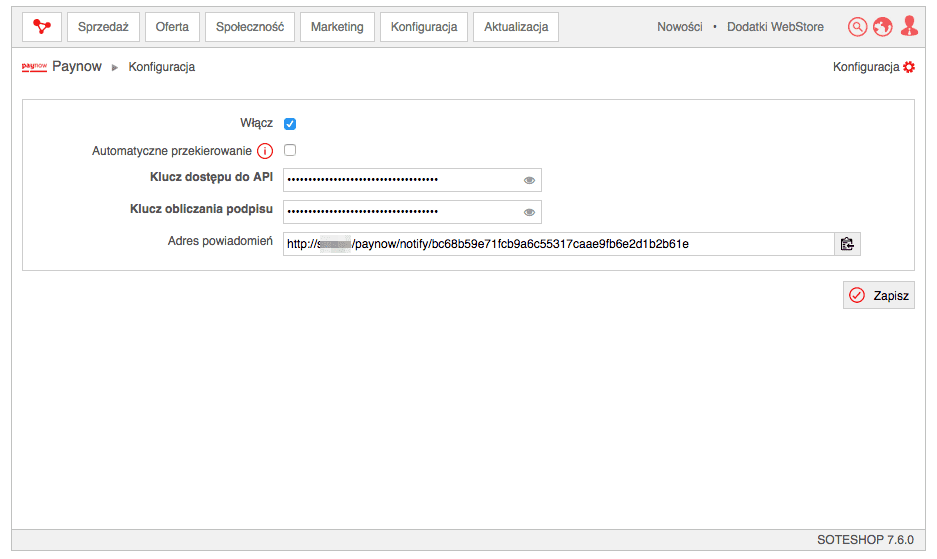937x559 pixels.
Task: Click the info icon beside Automatyczne przekierowanie
Action: [265, 151]
